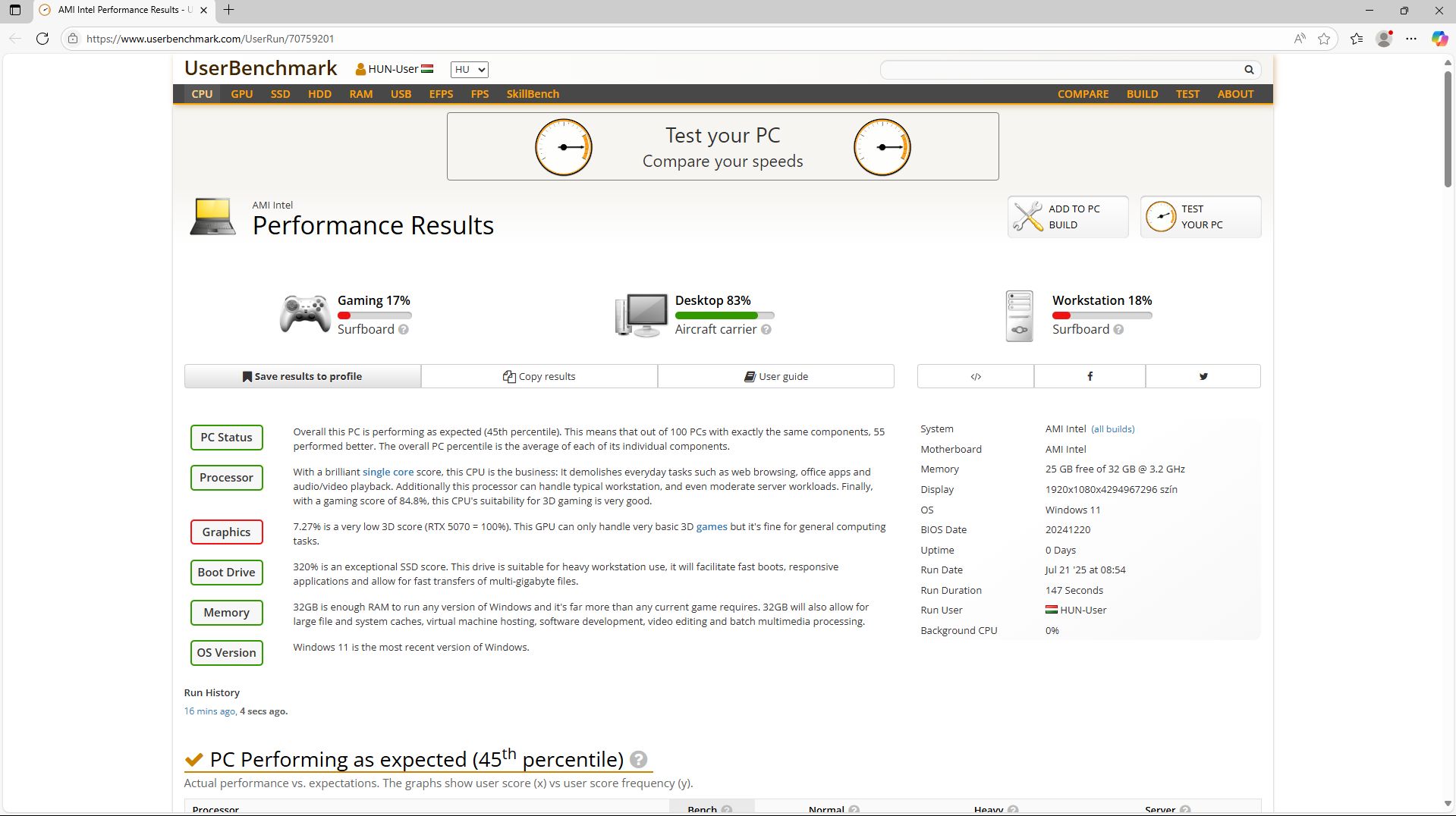View site information lock icon

[x=73, y=39]
